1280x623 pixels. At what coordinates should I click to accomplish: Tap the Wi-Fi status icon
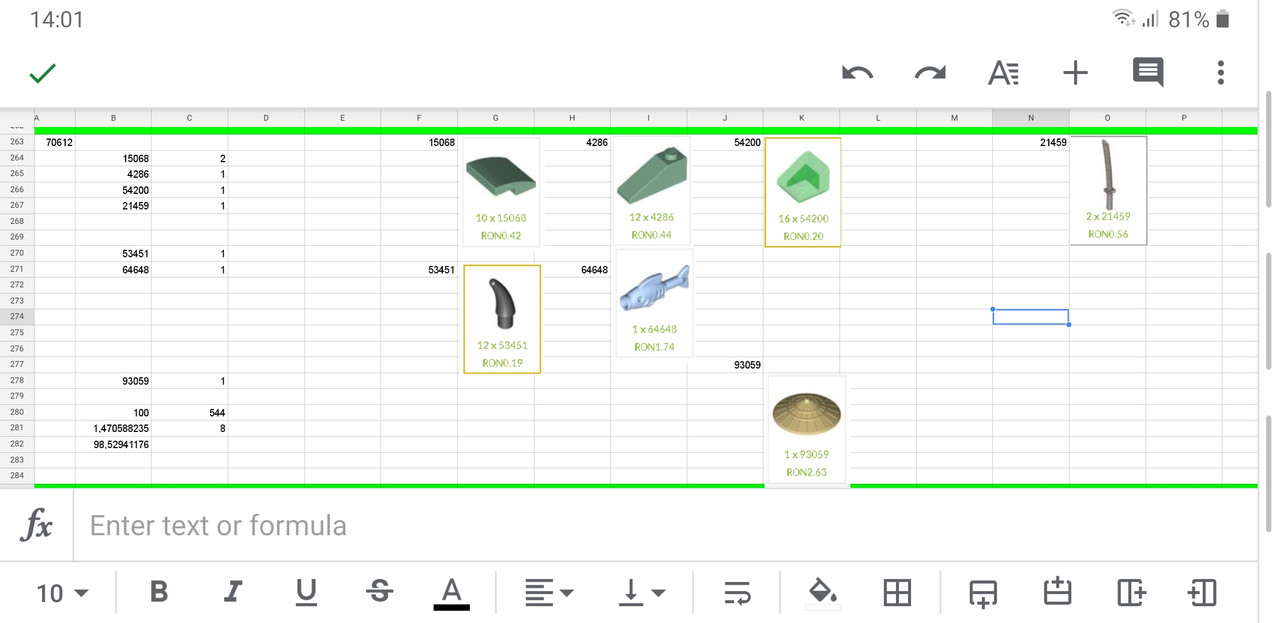click(1123, 19)
